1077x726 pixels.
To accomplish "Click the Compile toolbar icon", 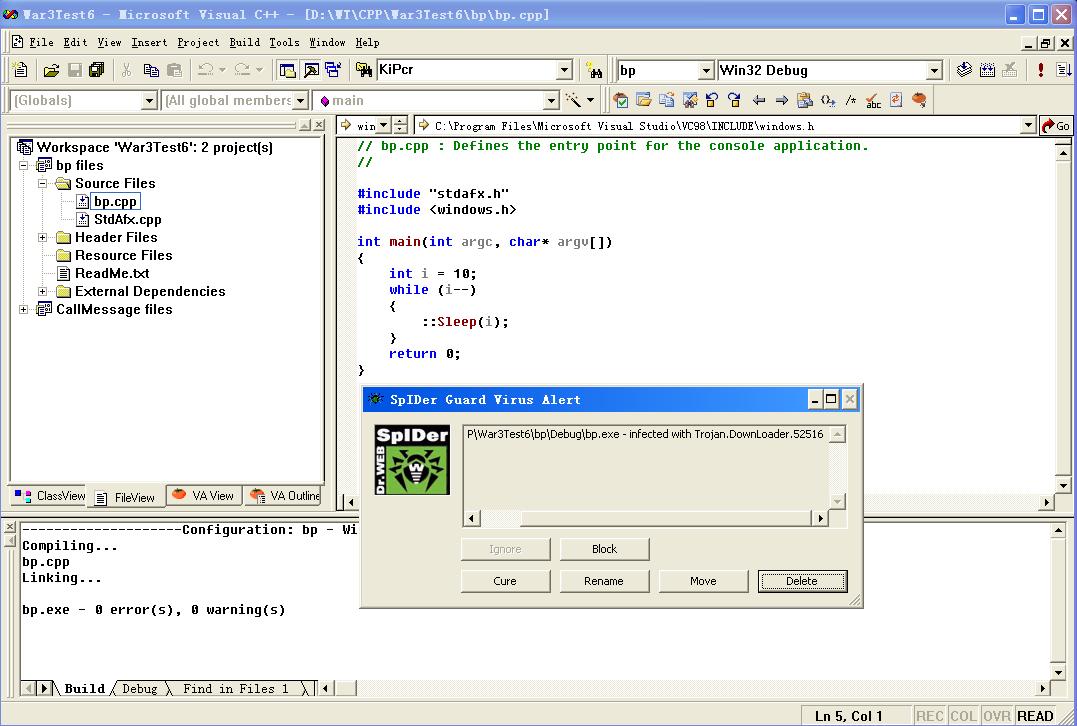I will coord(964,70).
